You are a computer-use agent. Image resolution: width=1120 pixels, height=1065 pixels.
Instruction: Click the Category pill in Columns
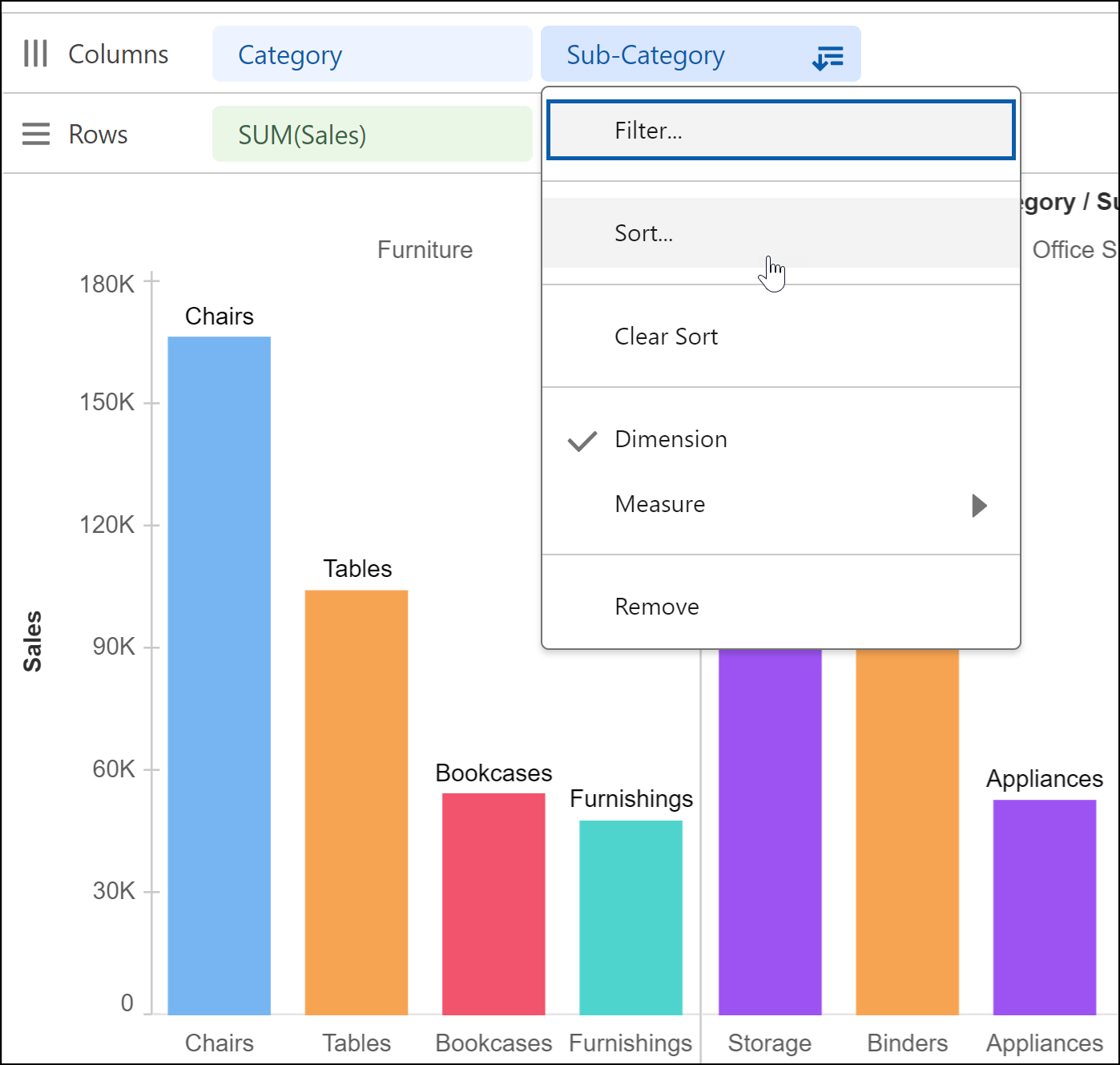(x=373, y=54)
